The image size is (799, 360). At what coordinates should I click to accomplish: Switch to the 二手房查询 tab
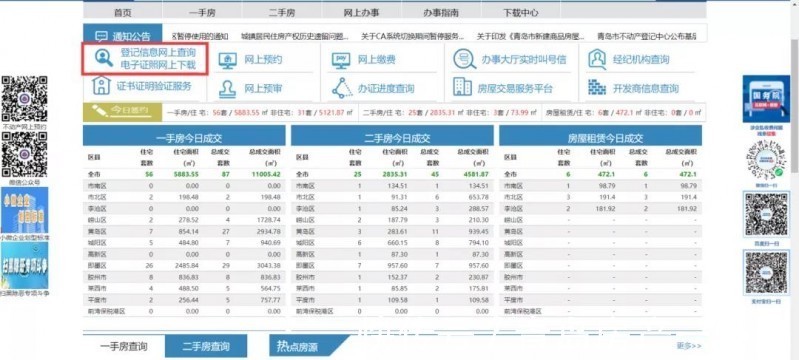coord(206,347)
